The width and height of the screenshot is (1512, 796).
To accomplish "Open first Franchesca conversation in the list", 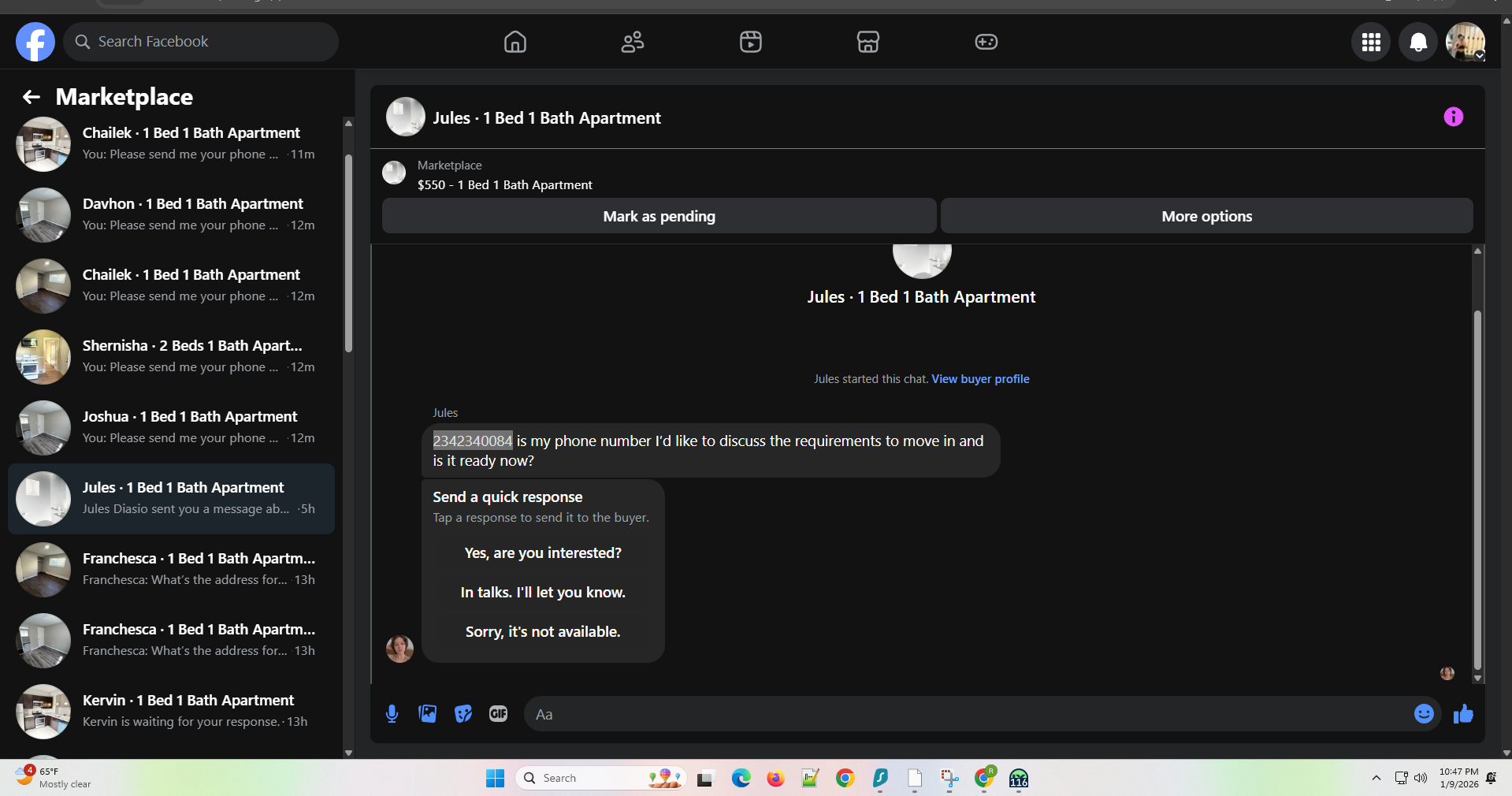I will (x=171, y=570).
